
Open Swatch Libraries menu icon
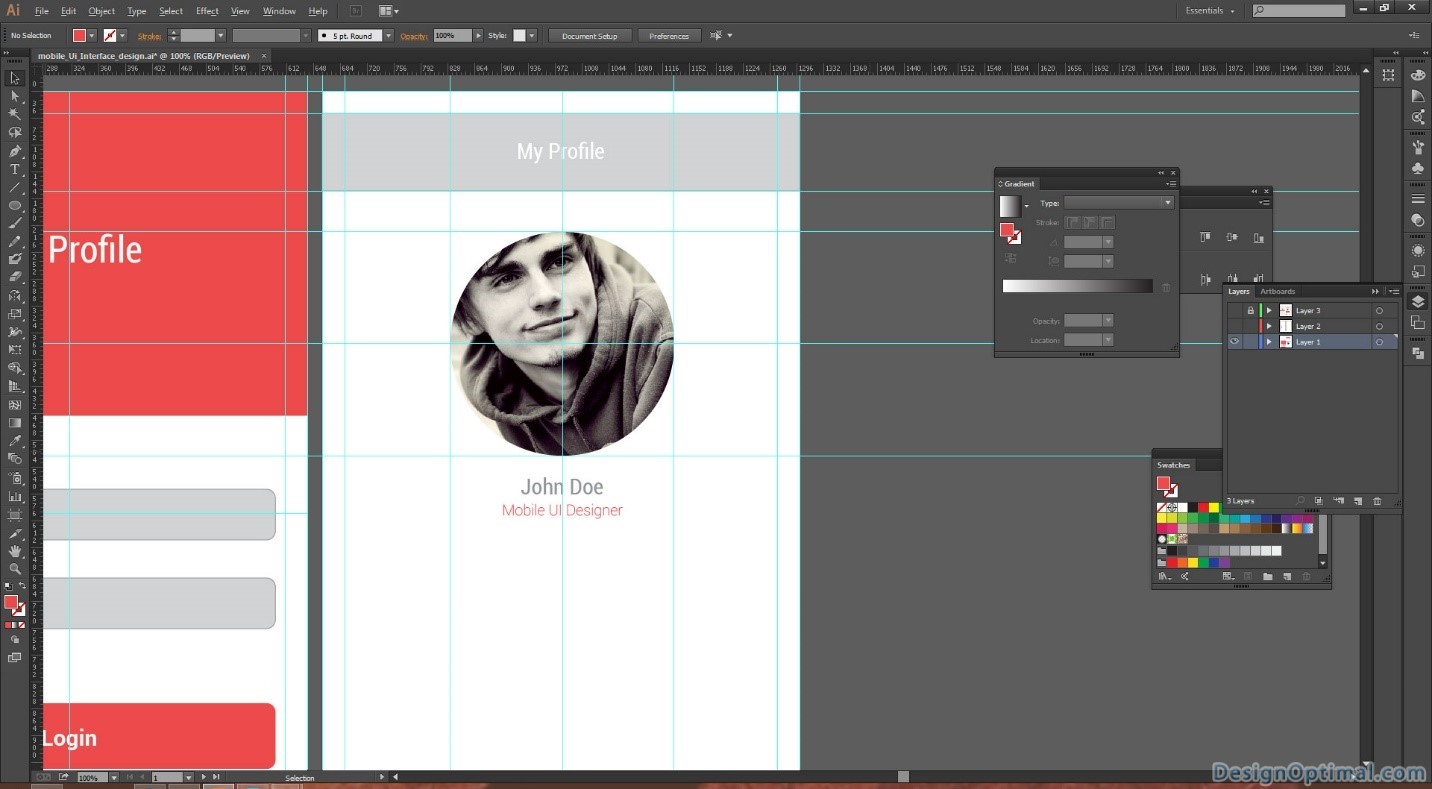1163,577
